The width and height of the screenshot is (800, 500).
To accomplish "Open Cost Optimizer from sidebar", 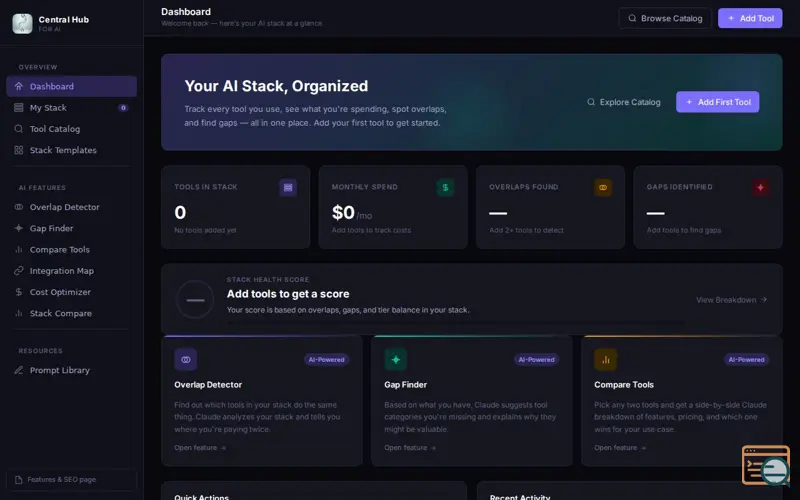I will [71, 292].
